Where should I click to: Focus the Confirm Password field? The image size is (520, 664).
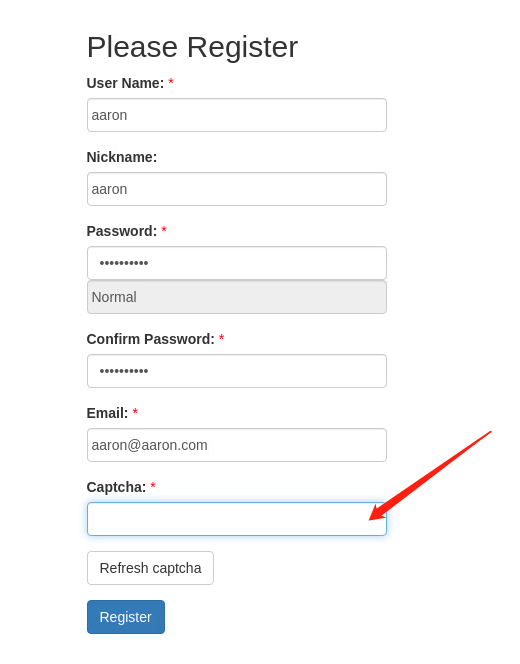click(x=237, y=371)
